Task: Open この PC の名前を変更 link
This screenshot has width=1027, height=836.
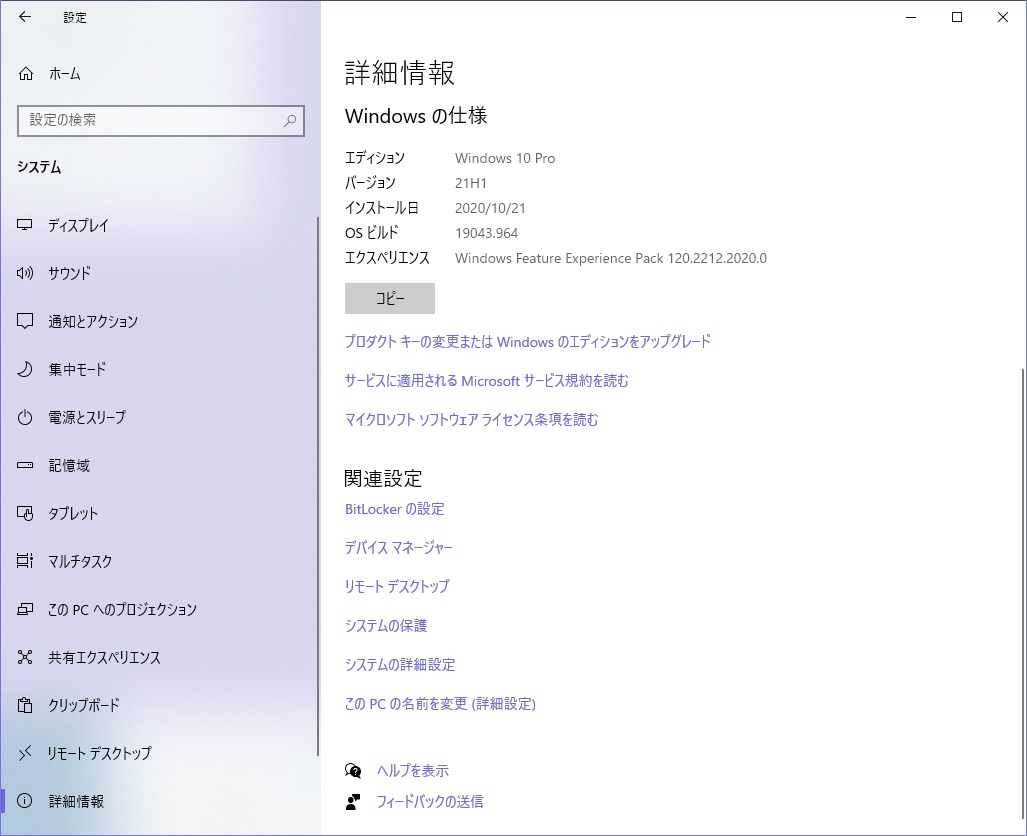Action: (x=440, y=704)
